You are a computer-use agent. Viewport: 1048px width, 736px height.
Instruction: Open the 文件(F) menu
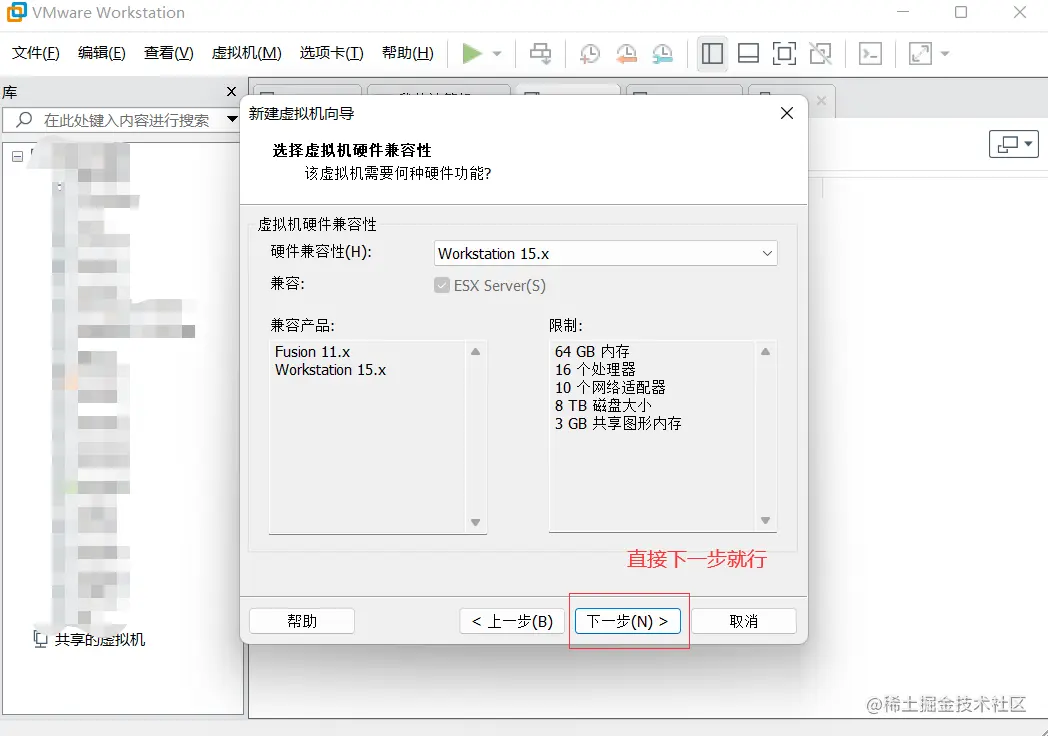[36, 53]
